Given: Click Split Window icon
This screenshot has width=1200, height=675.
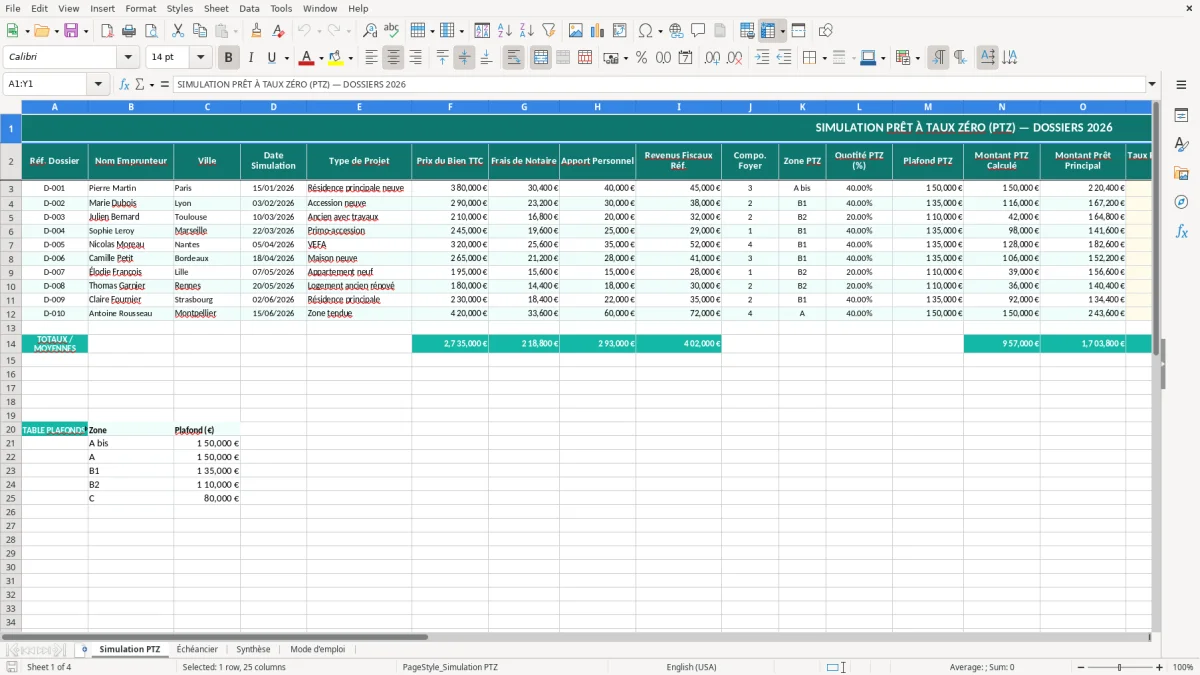Looking at the screenshot, I should click(798, 31).
